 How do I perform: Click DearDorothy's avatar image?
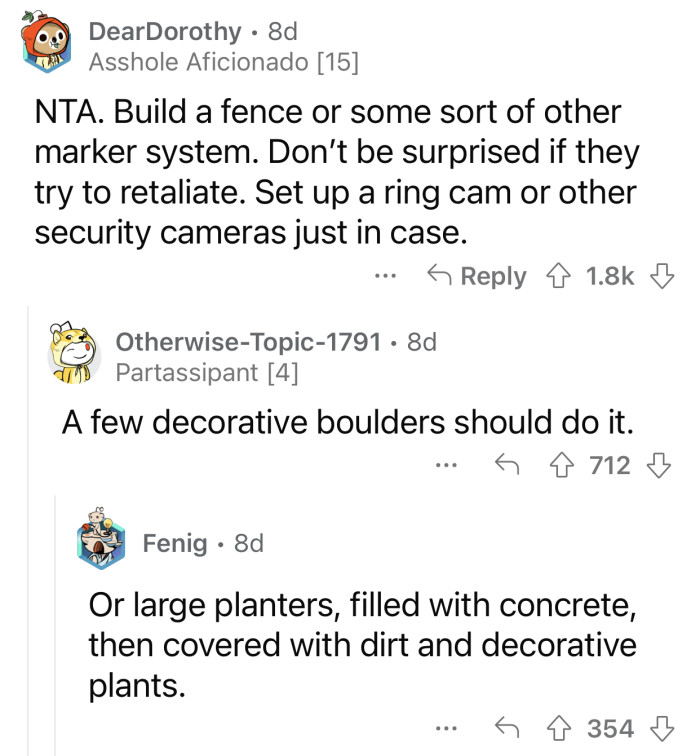click(49, 45)
